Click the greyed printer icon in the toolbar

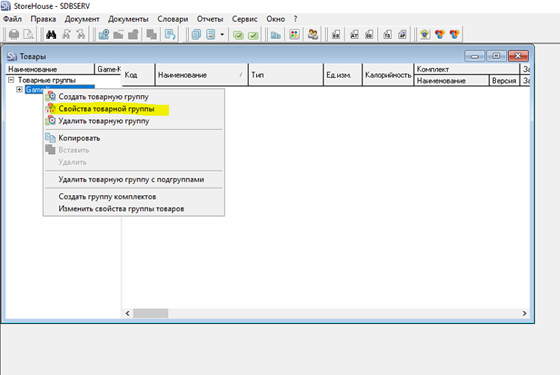pyautogui.click(x=14, y=34)
